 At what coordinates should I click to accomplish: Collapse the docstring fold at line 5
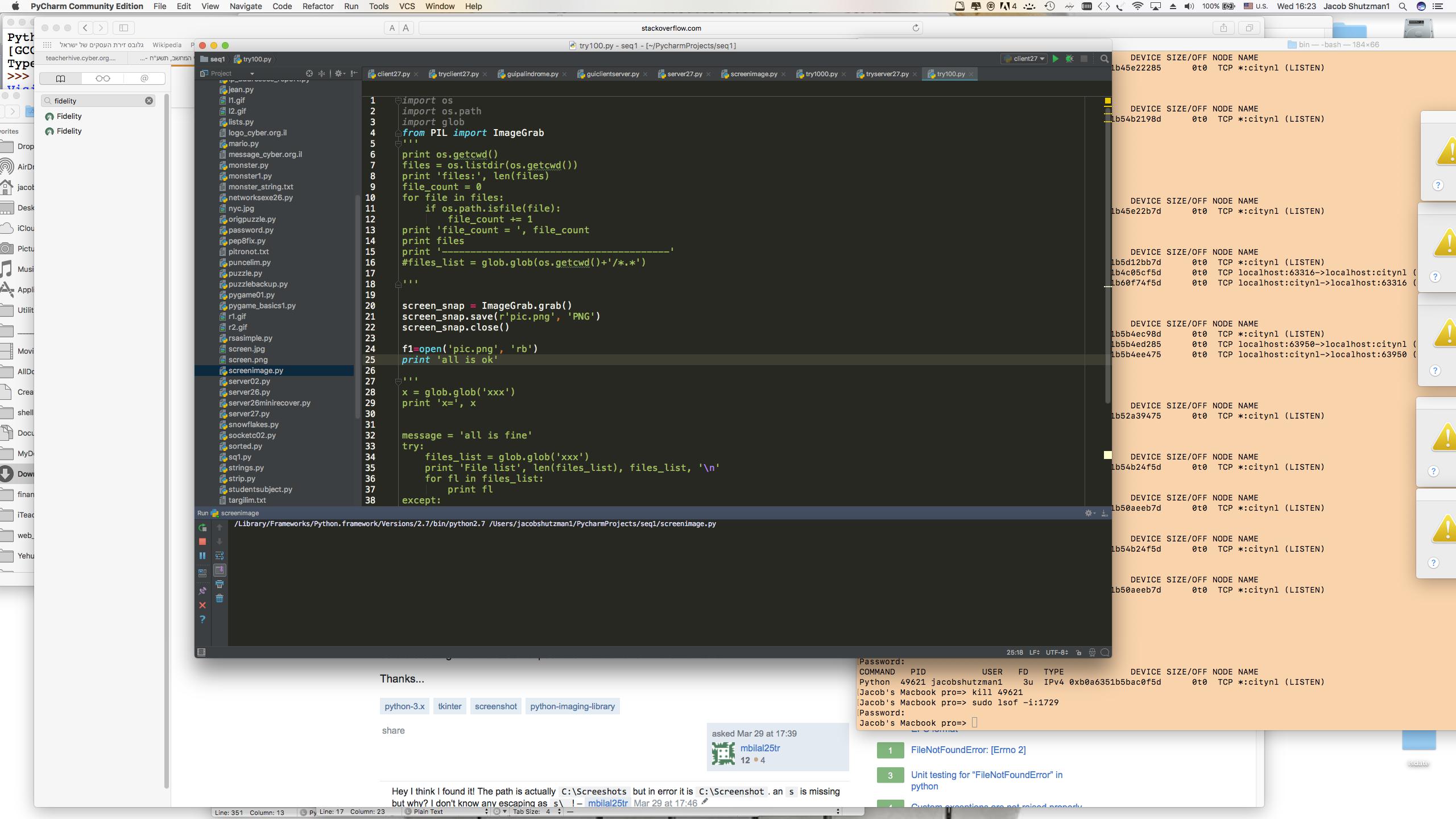click(x=398, y=144)
